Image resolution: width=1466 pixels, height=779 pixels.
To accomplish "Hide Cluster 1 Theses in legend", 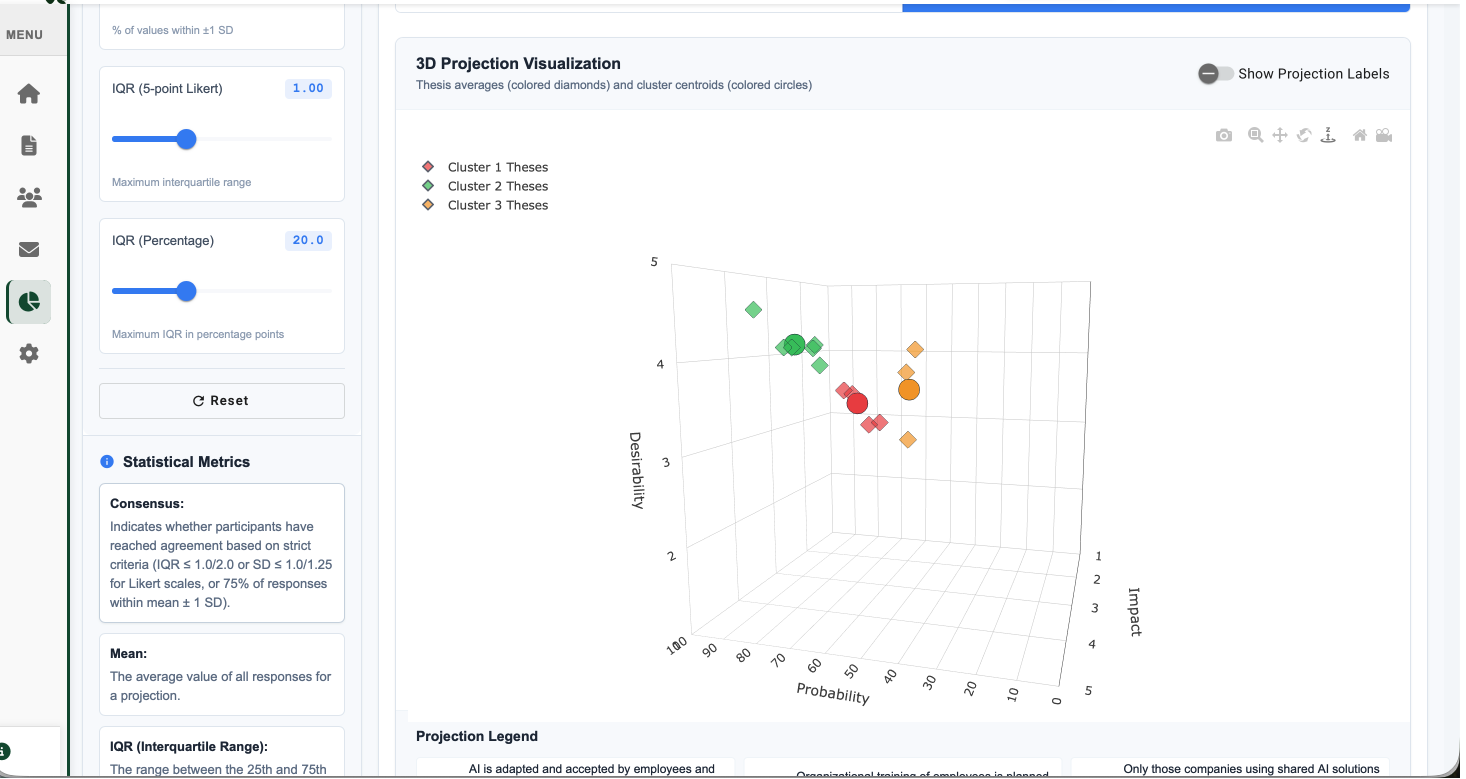I will coord(497,167).
